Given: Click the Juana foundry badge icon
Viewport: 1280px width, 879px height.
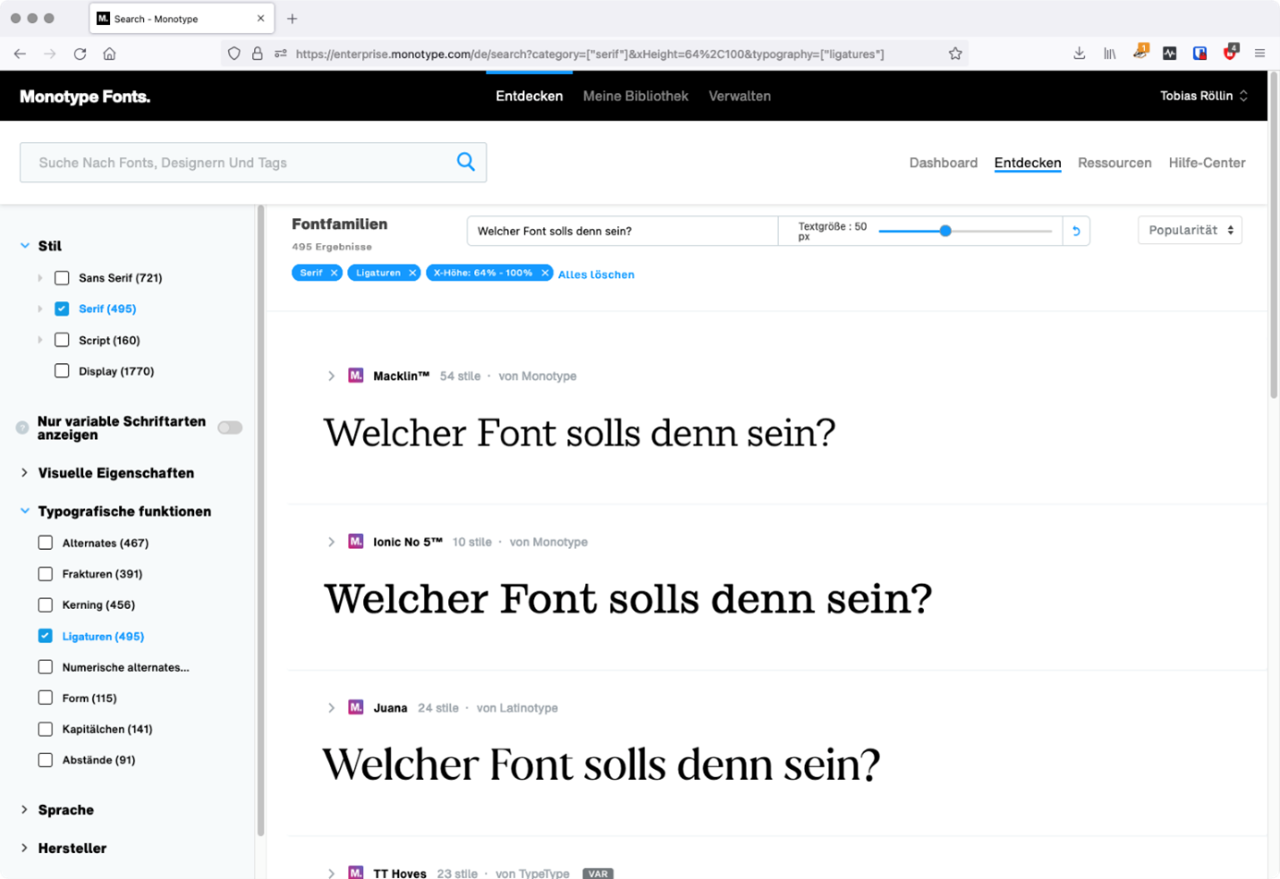Looking at the screenshot, I should (x=356, y=708).
